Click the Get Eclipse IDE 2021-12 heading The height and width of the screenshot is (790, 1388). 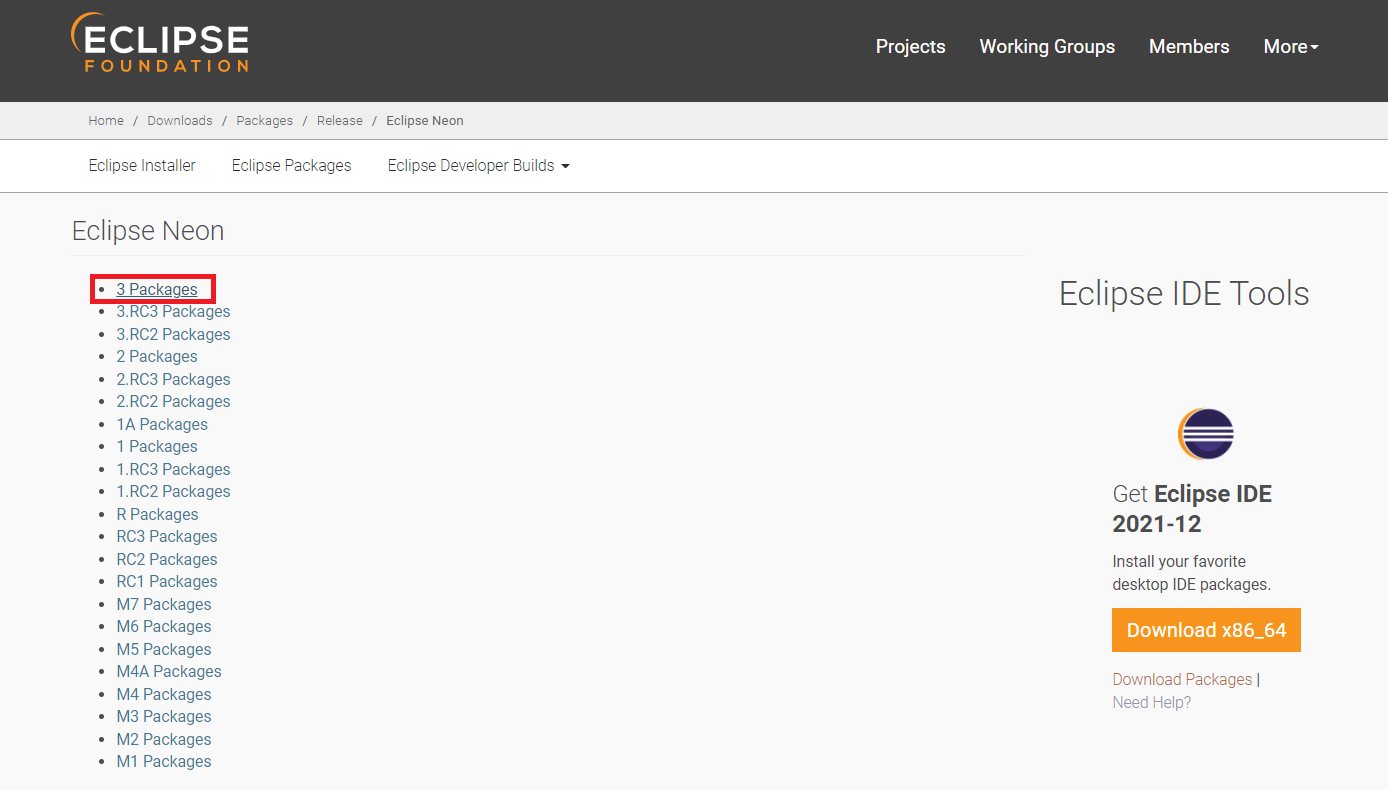(x=1192, y=509)
